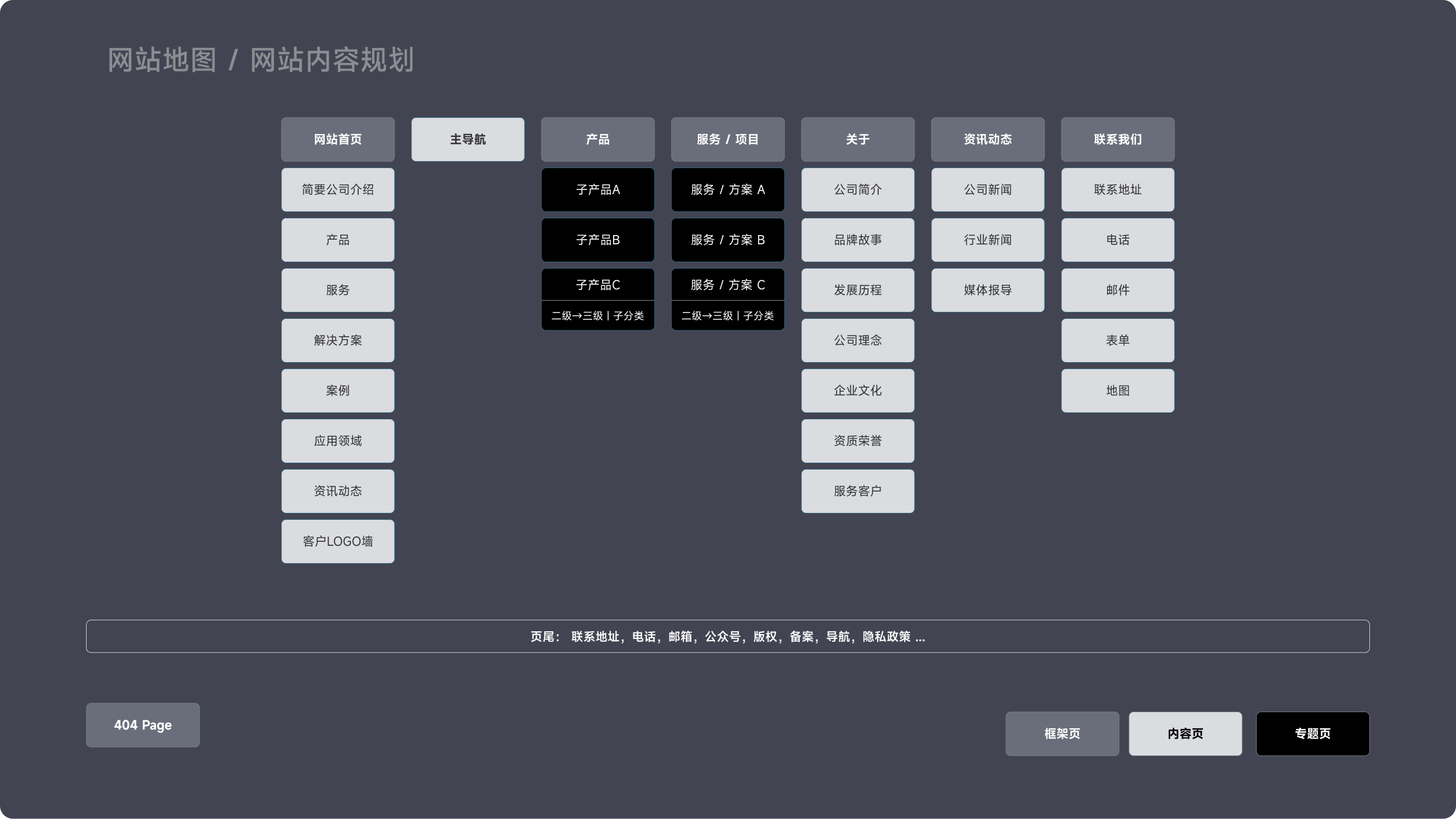The height and width of the screenshot is (819, 1456).
Task: Select the 主导航 node
Action: (467, 139)
